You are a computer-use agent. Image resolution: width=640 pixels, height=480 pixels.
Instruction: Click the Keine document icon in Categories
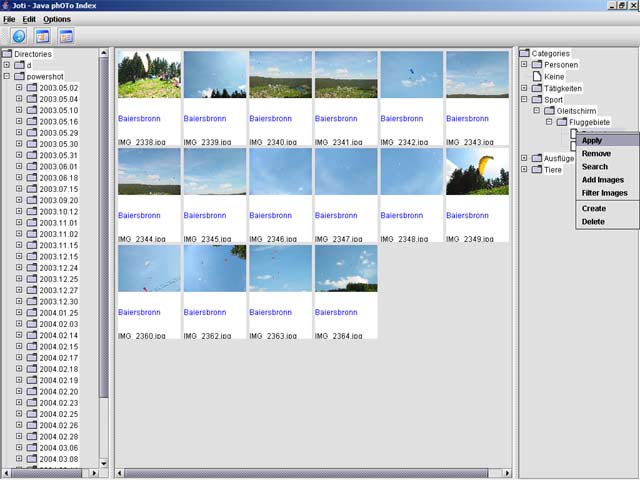(x=536, y=76)
